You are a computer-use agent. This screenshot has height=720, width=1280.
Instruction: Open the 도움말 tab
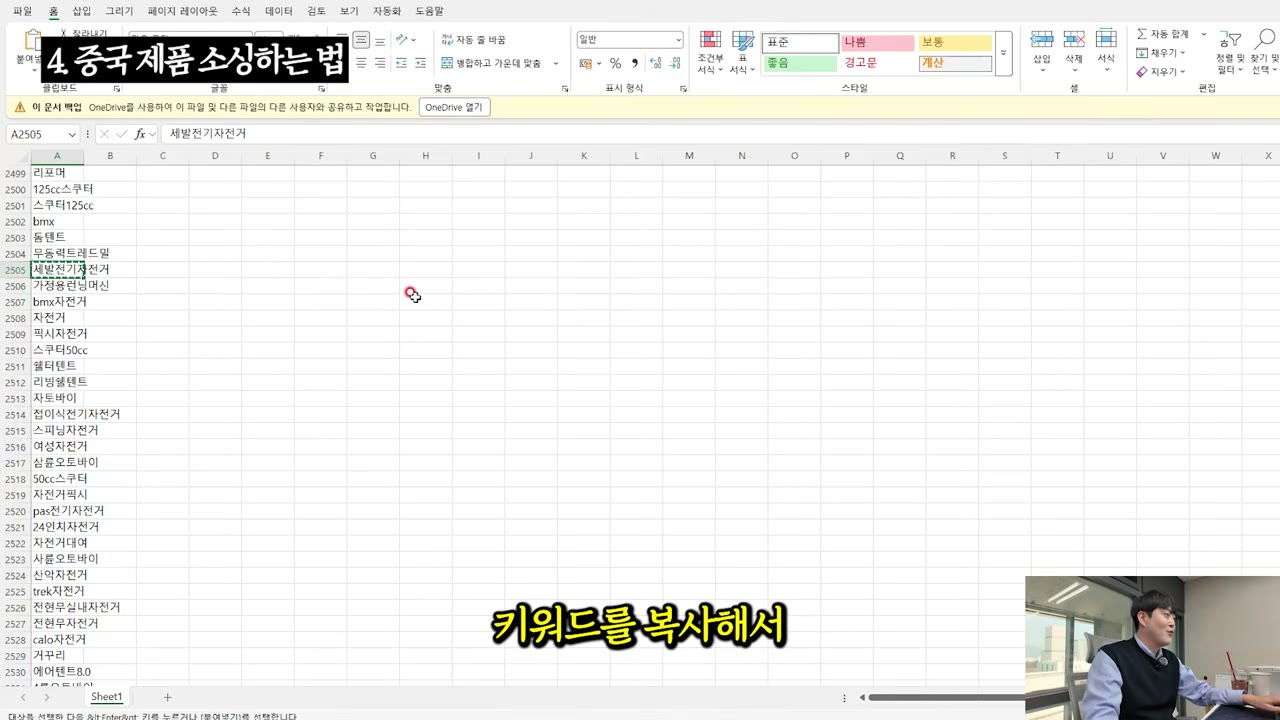pyautogui.click(x=429, y=11)
